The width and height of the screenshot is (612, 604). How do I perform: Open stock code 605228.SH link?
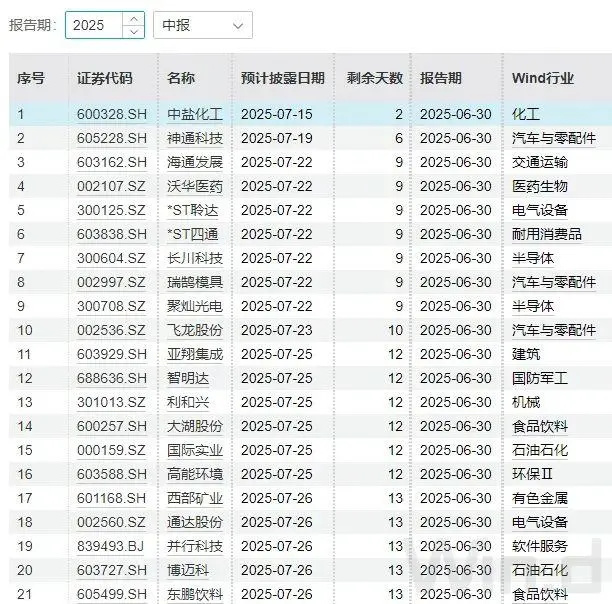click(112, 139)
